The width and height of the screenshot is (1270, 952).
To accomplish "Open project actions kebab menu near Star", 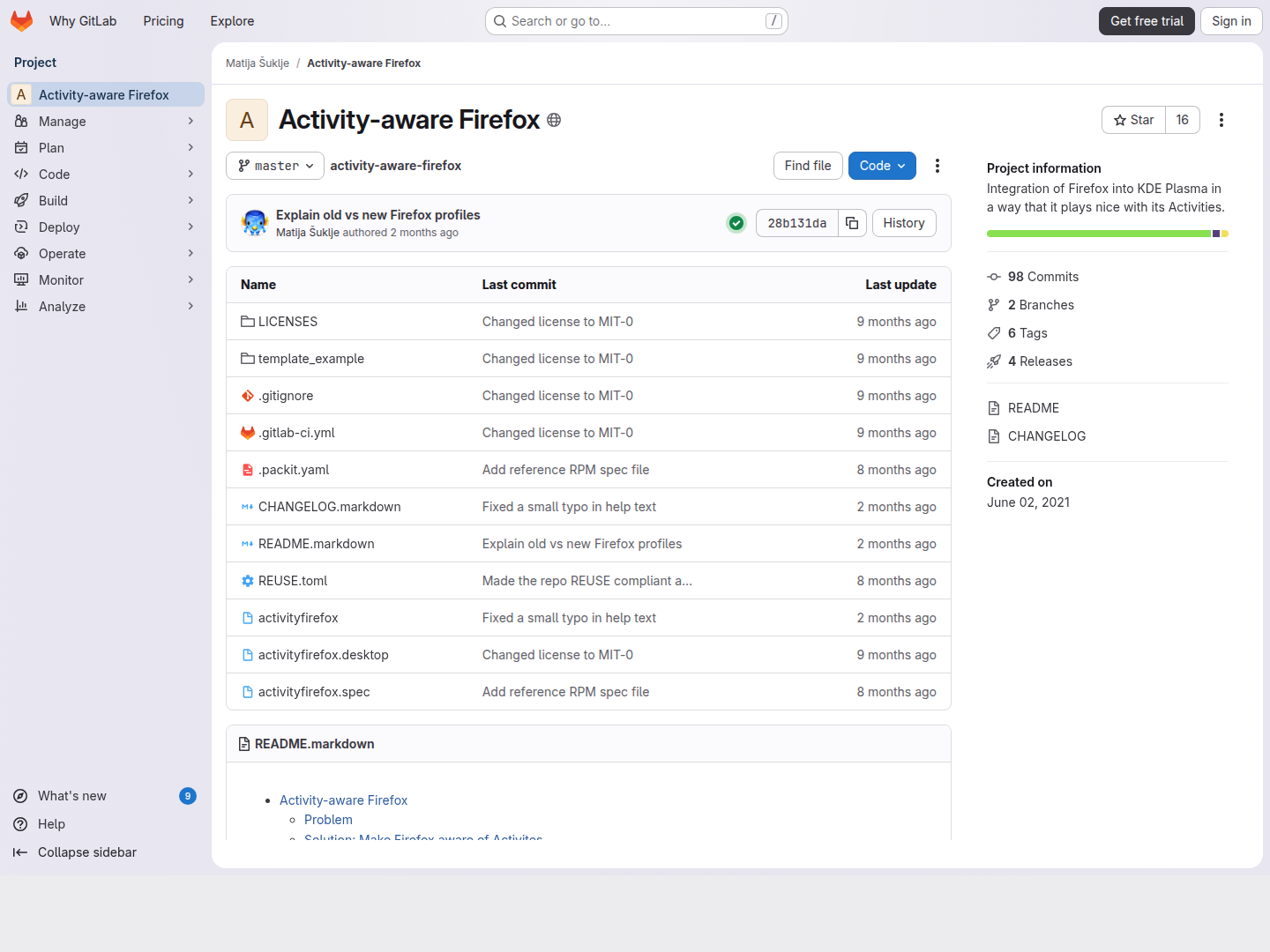I will (x=1221, y=120).
